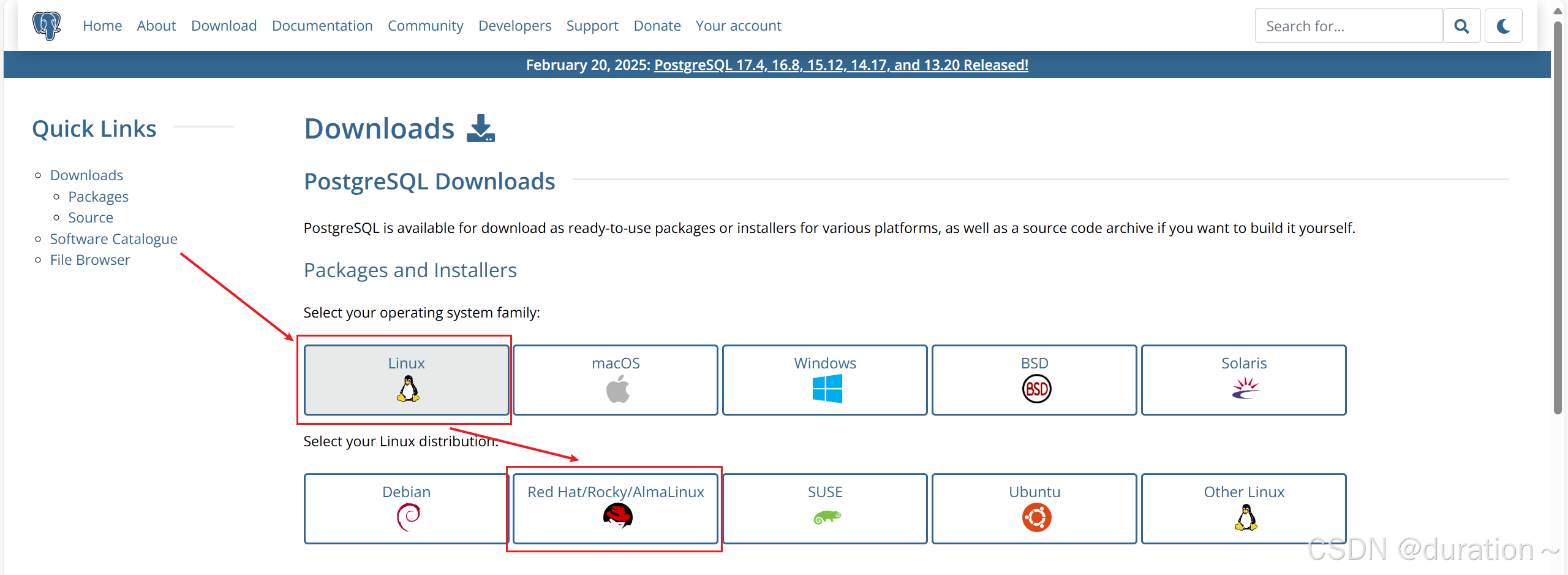Viewport: 1568px width, 575px height.
Task: Click the Solaris sunburst icon
Action: click(1246, 388)
